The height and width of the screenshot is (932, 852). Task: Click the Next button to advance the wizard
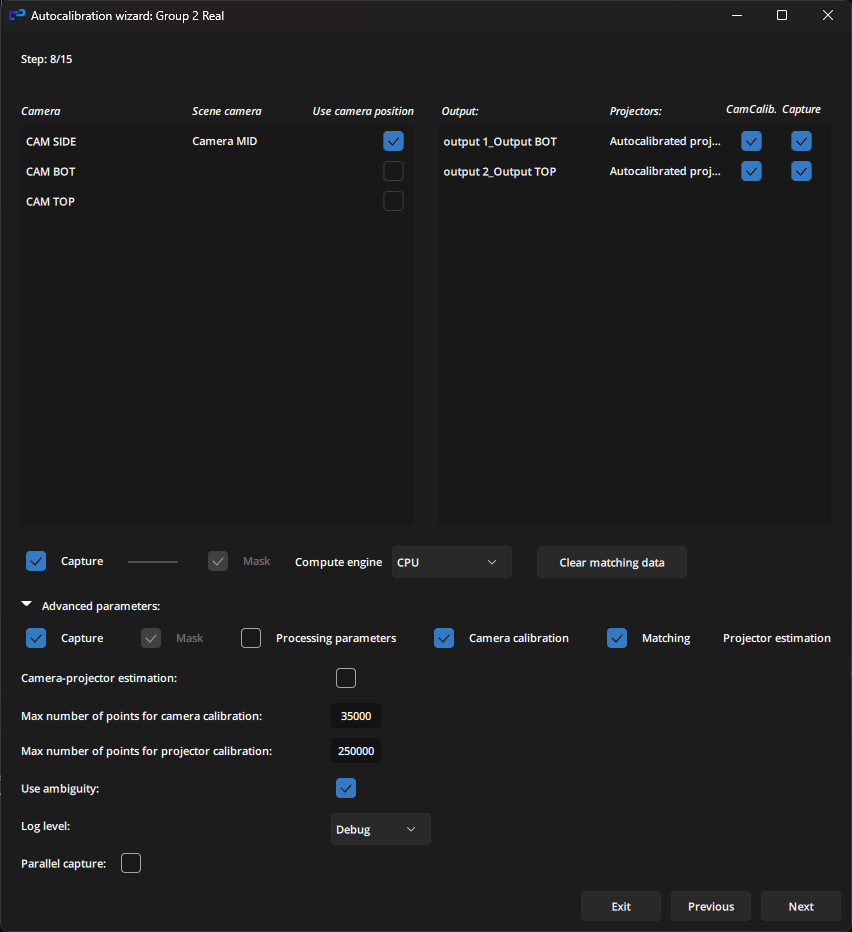pyautogui.click(x=800, y=906)
